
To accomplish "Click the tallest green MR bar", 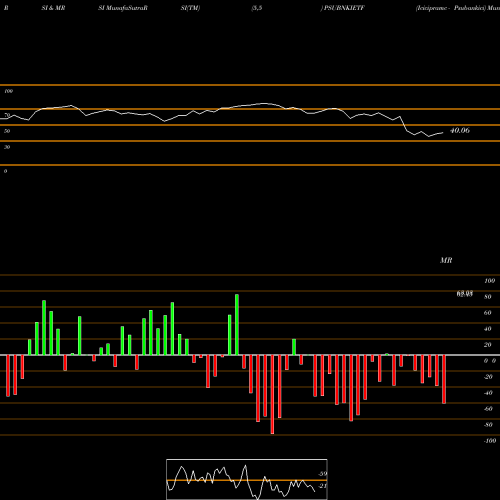I will click(x=237, y=325).
